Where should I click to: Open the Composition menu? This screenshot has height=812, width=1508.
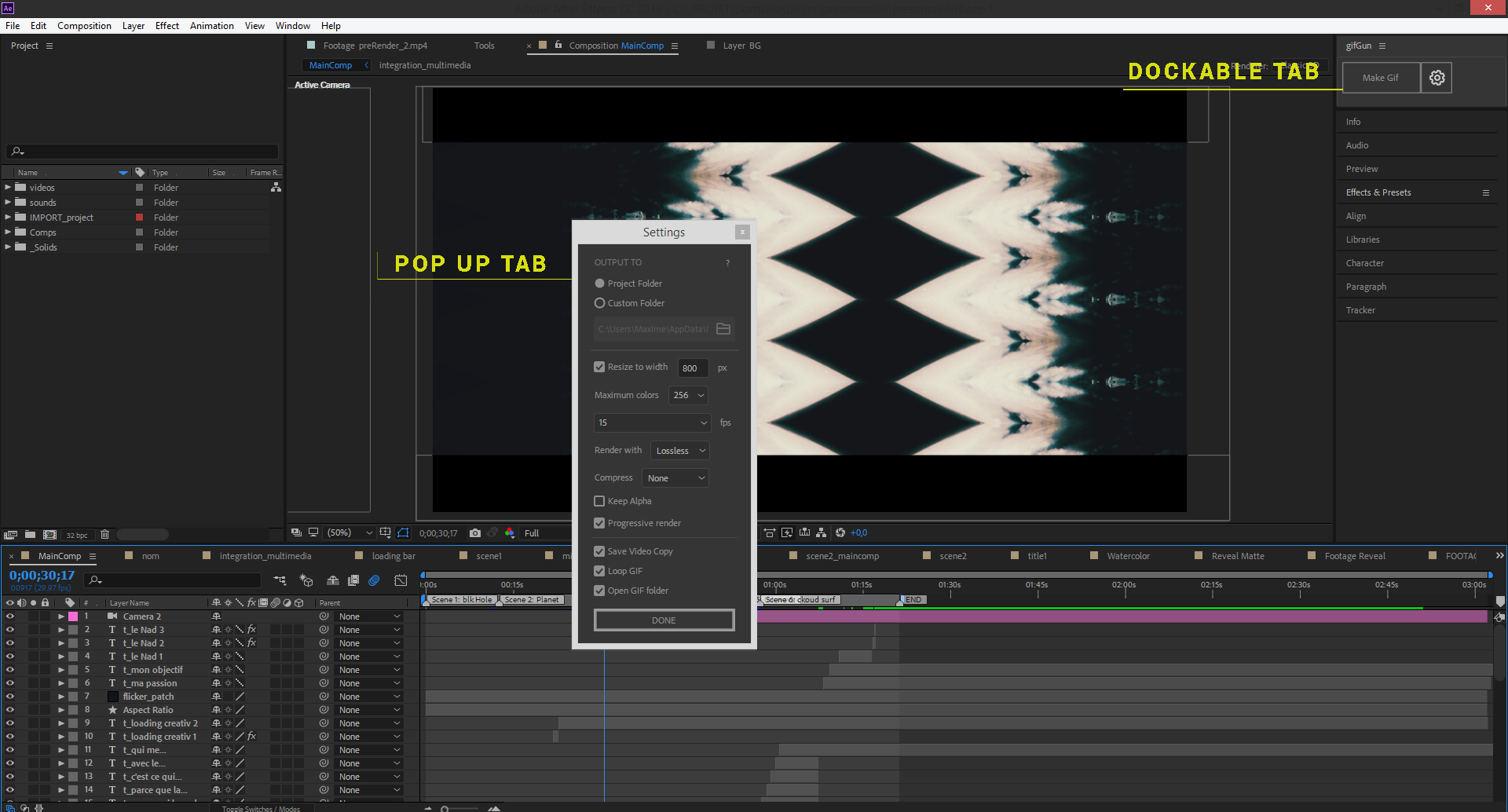coord(84,26)
